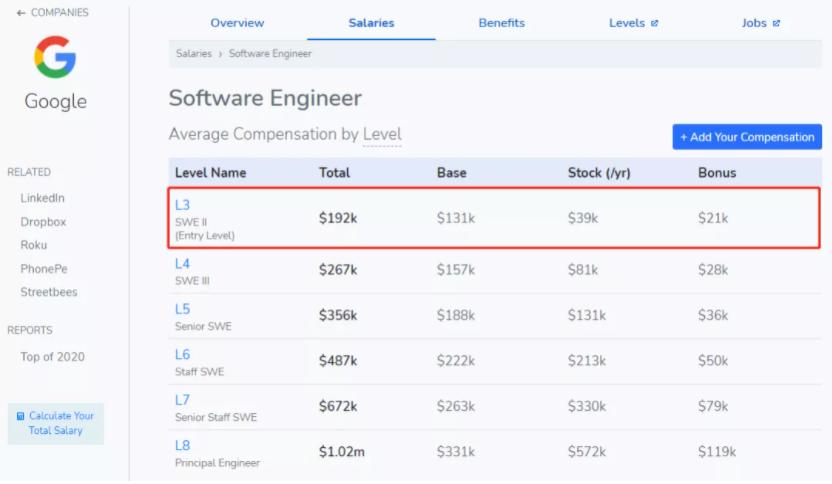This screenshot has width=832, height=484.
Task: Open related company PhonePe
Action: pyautogui.click(x=44, y=269)
